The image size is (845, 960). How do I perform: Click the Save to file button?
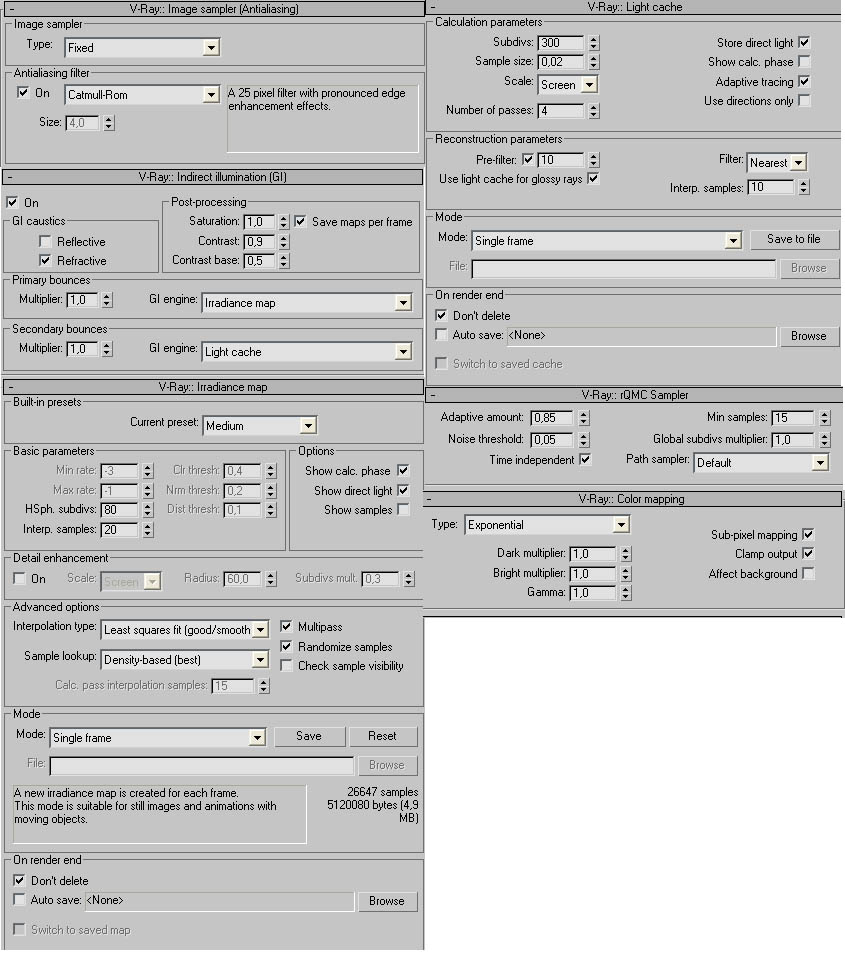[794, 239]
